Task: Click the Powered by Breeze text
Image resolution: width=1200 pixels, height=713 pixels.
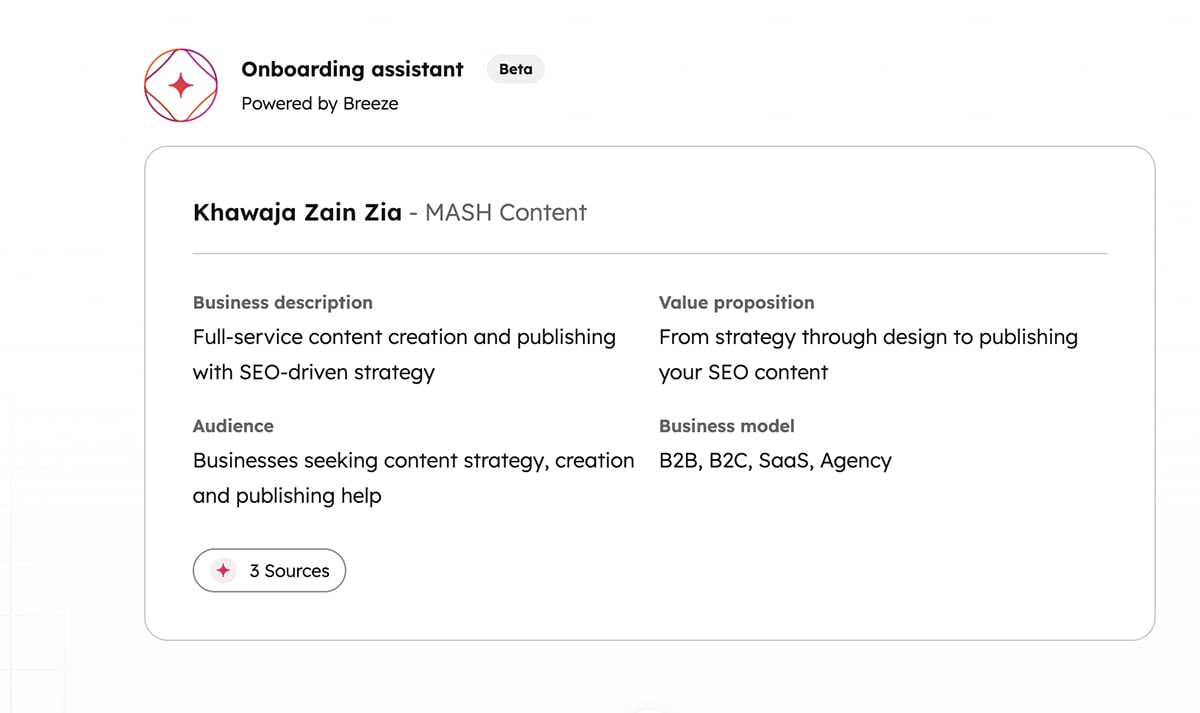Action: point(319,103)
